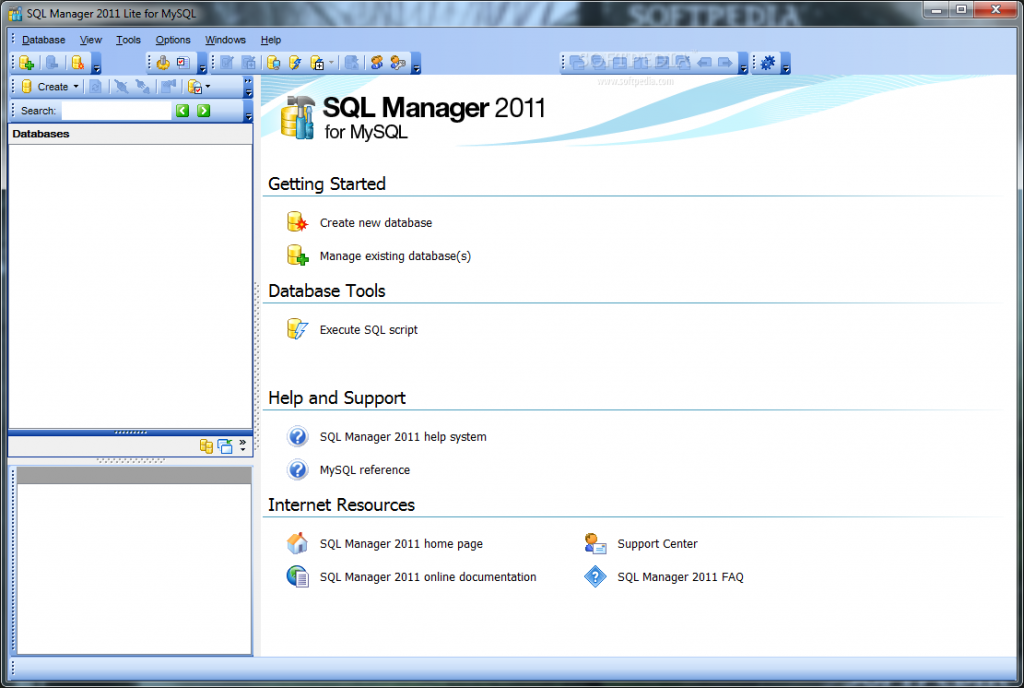The height and width of the screenshot is (688, 1024).
Task: Expand the explorer database-check icon dropdown arrow
Action: tap(208, 87)
